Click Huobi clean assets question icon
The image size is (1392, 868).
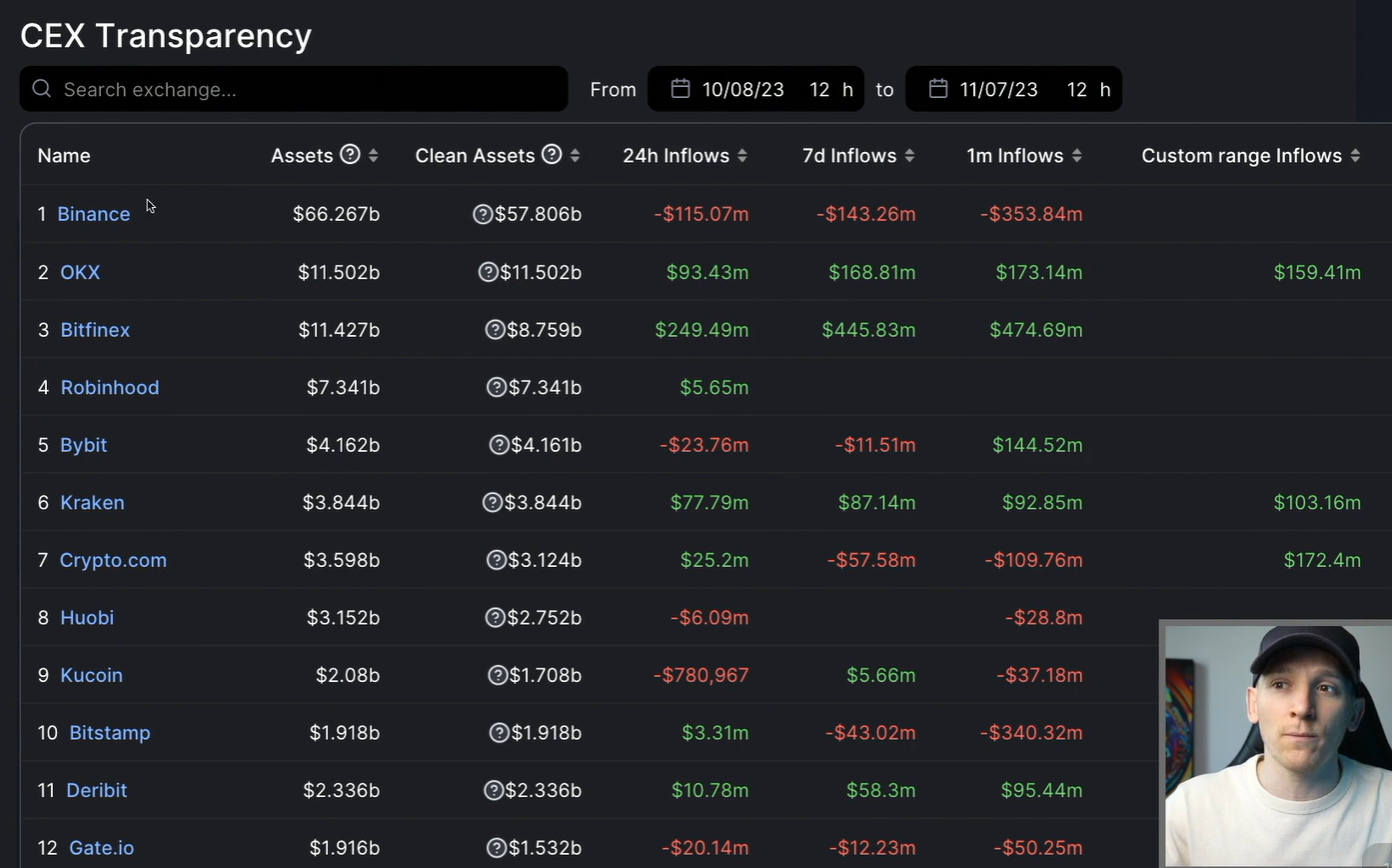pos(494,617)
